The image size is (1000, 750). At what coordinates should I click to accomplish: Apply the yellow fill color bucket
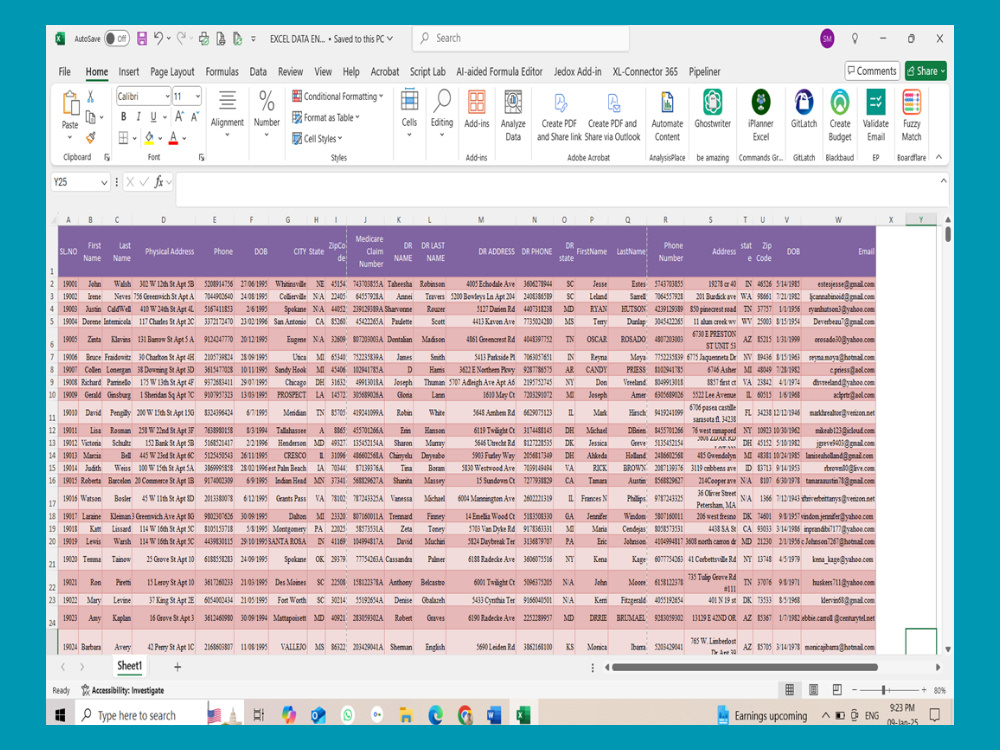149,138
